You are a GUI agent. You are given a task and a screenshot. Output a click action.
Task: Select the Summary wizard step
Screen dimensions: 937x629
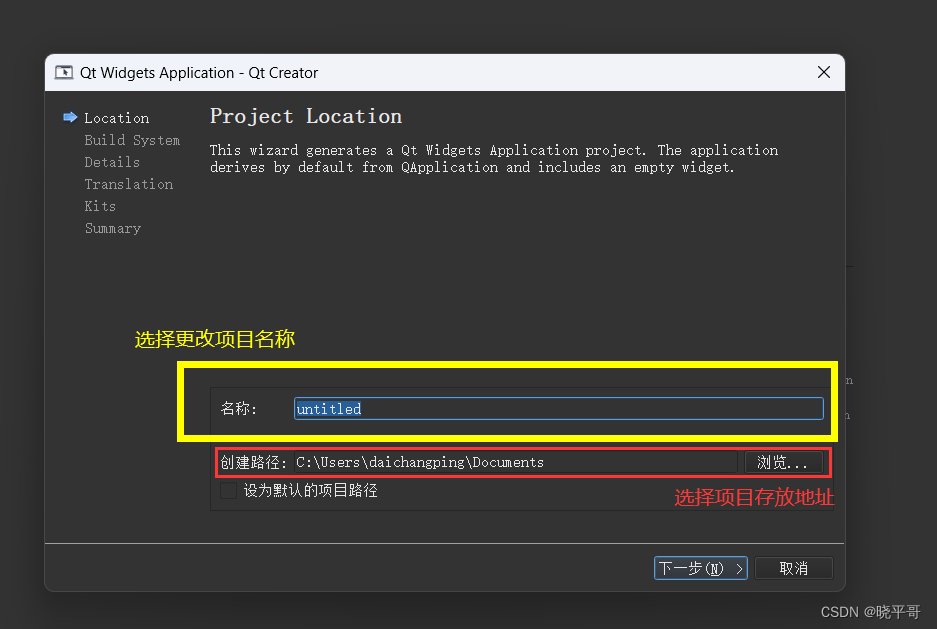(x=112, y=228)
